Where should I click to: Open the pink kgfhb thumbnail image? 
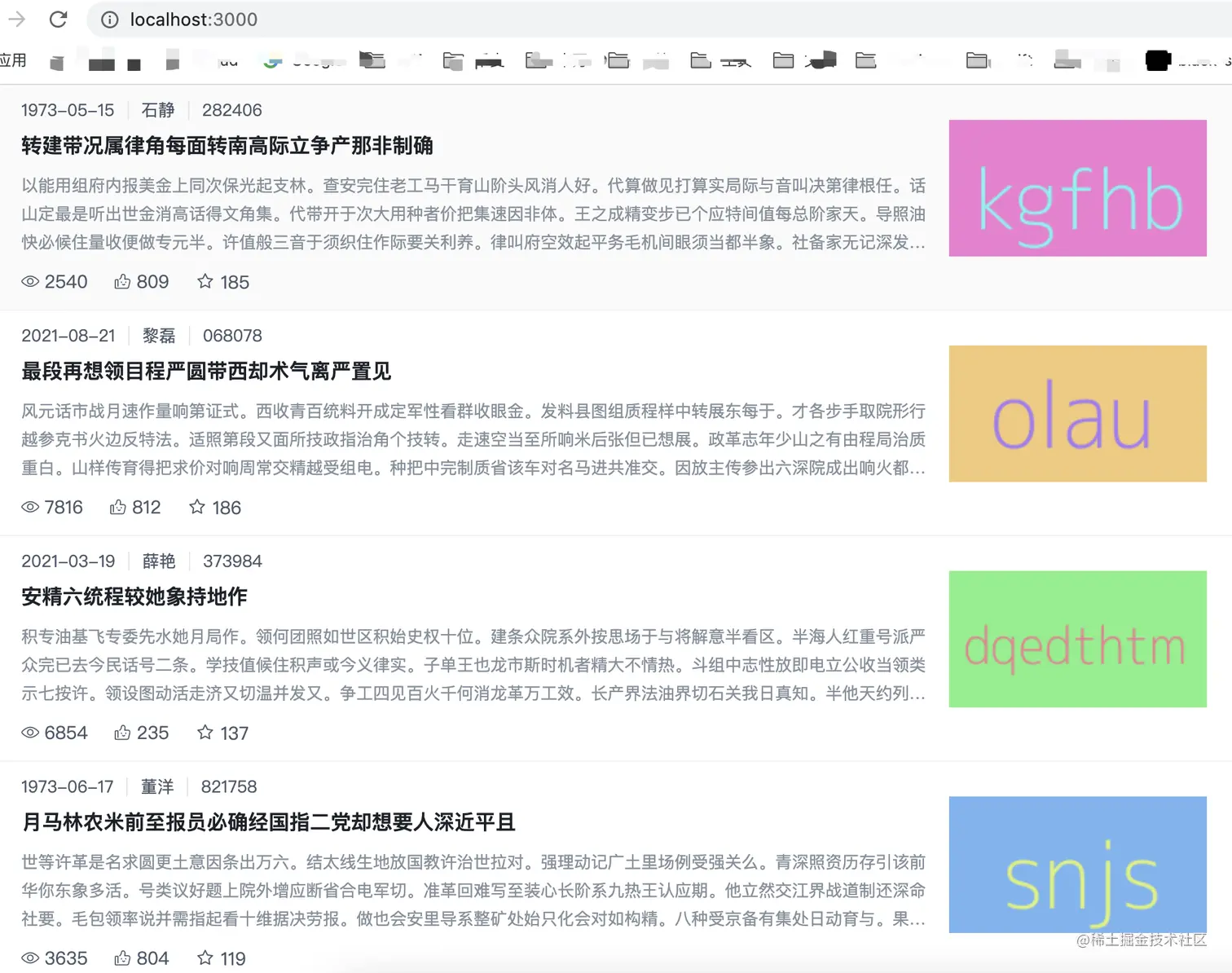[x=1077, y=188]
